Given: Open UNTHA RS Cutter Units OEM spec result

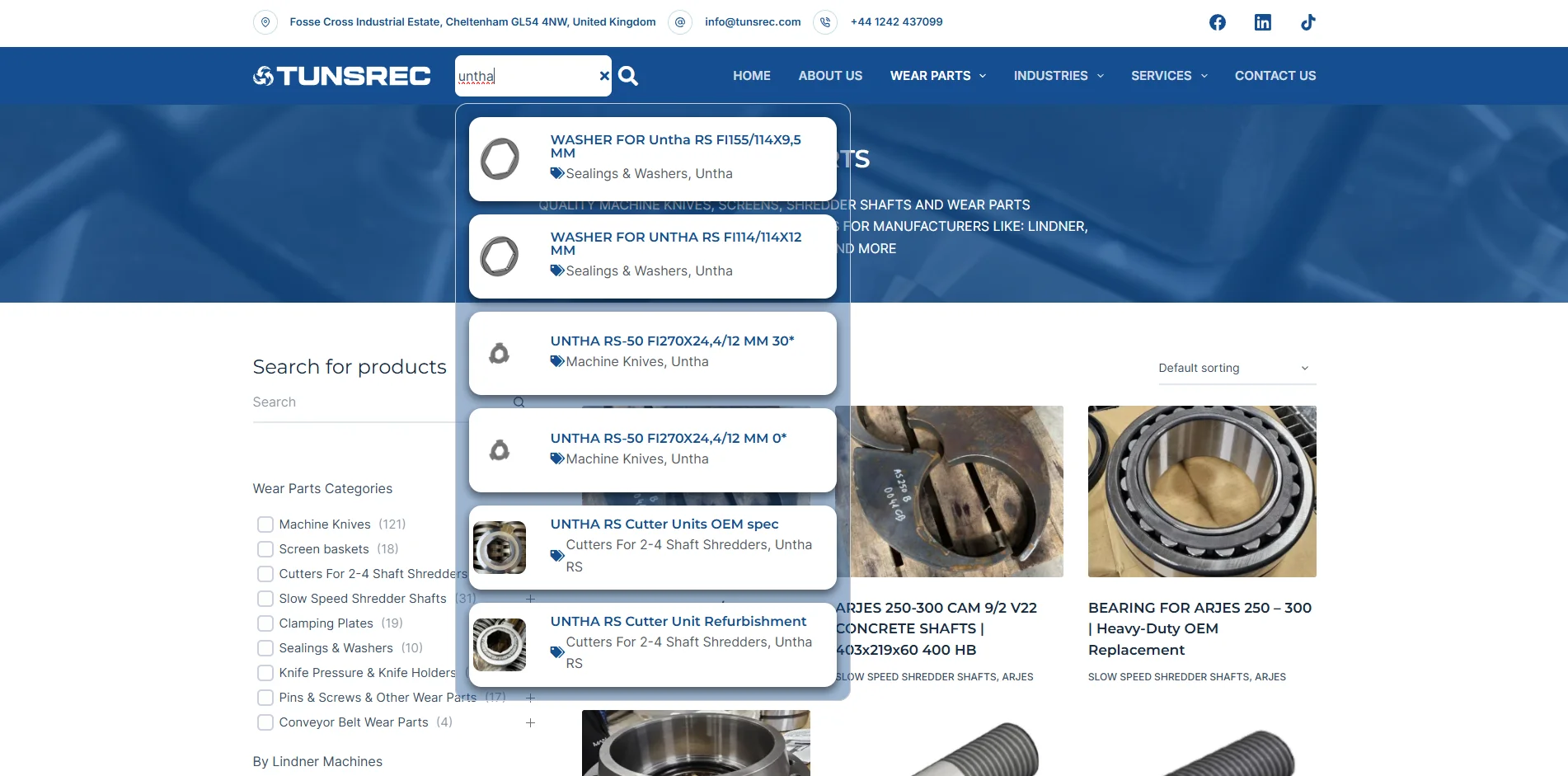Looking at the screenshot, I should click(x=664, y=524).
